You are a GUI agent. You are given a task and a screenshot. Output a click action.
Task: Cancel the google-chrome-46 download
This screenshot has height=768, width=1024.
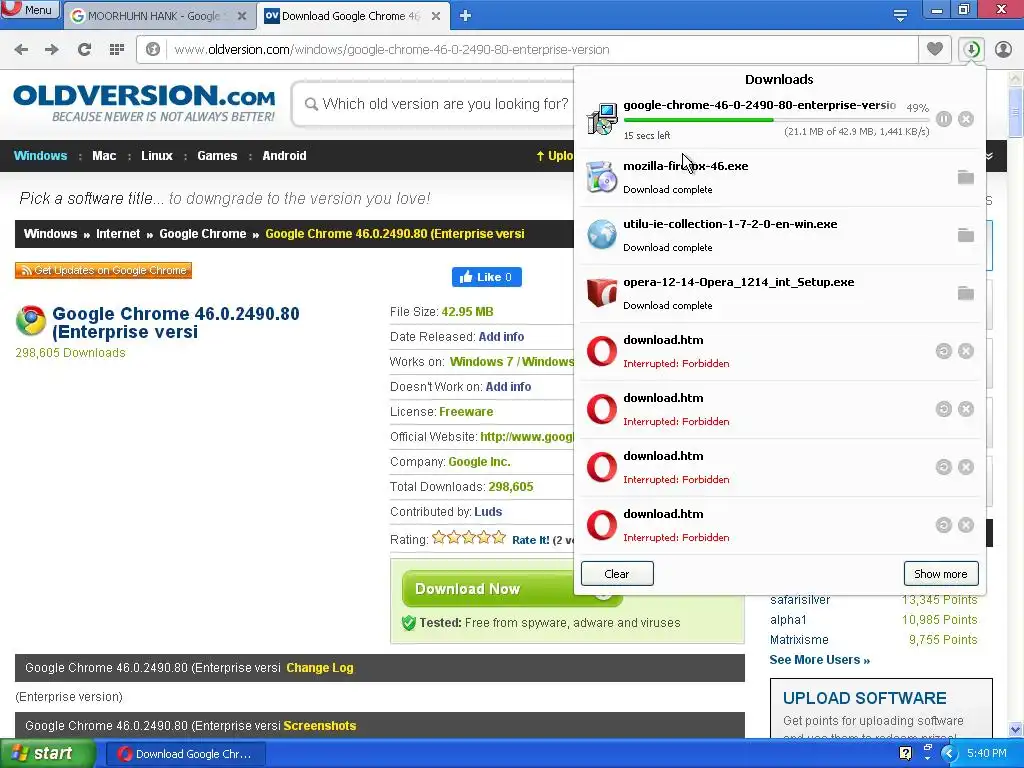coord(966,119)
